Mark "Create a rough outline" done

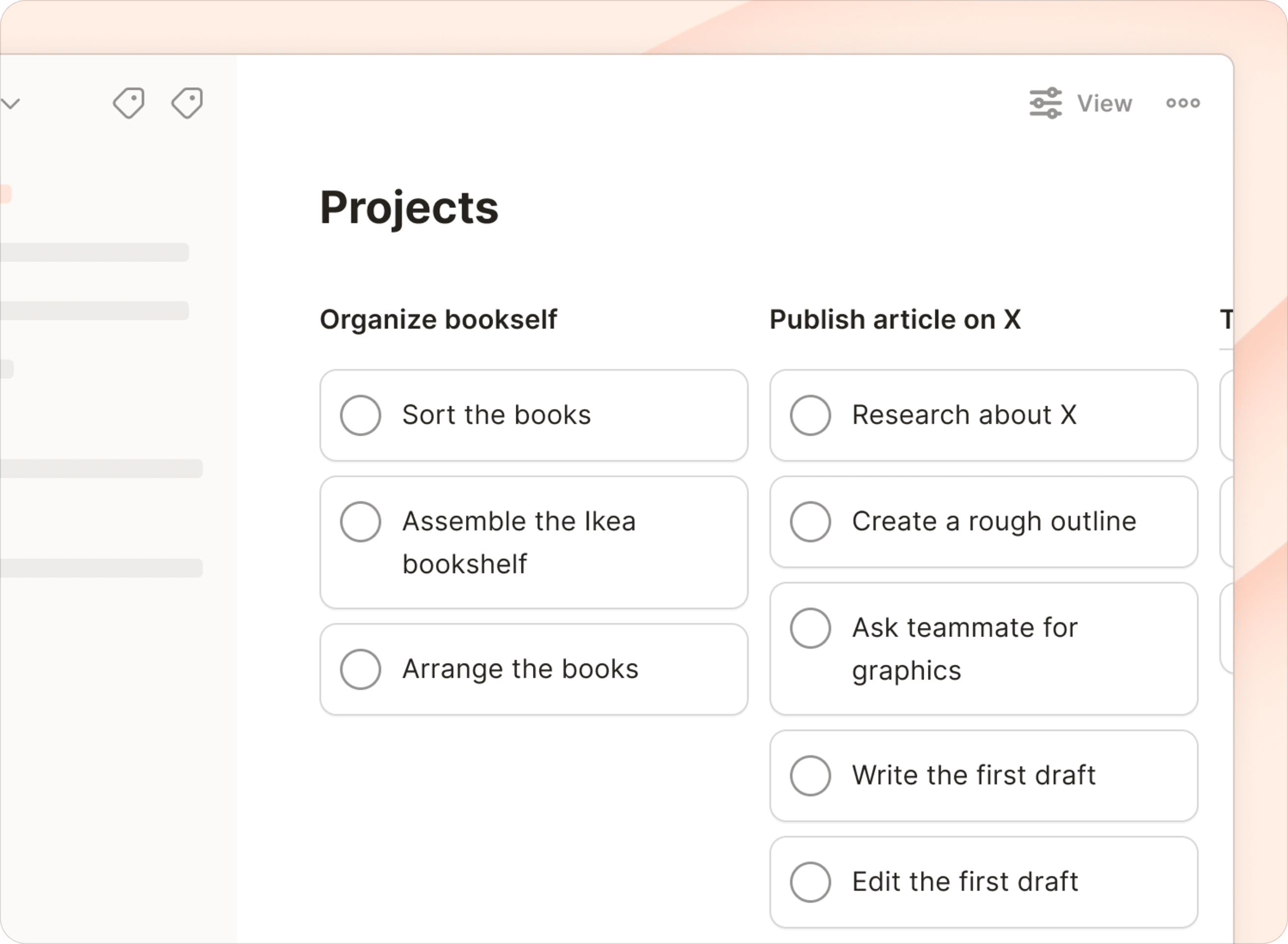(810, 522)
